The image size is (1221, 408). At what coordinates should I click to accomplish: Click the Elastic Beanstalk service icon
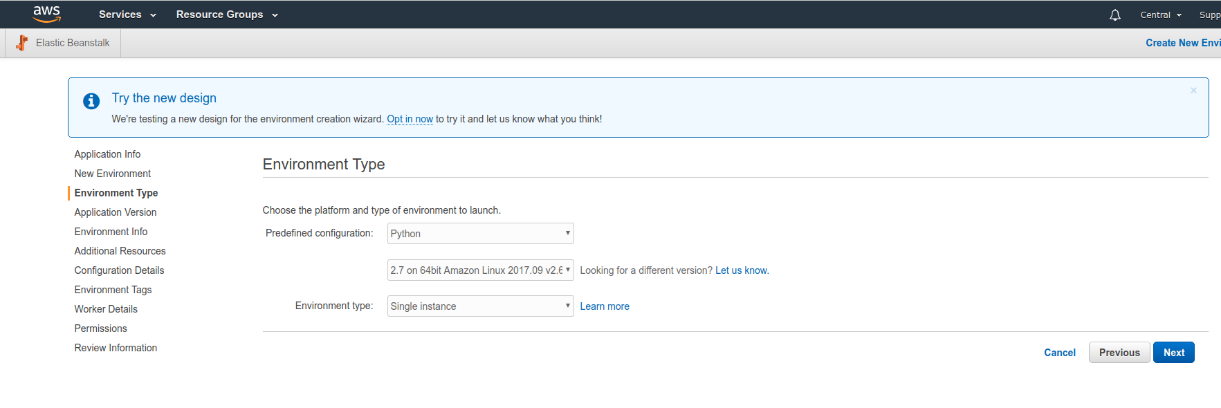[x=22, y=44]
